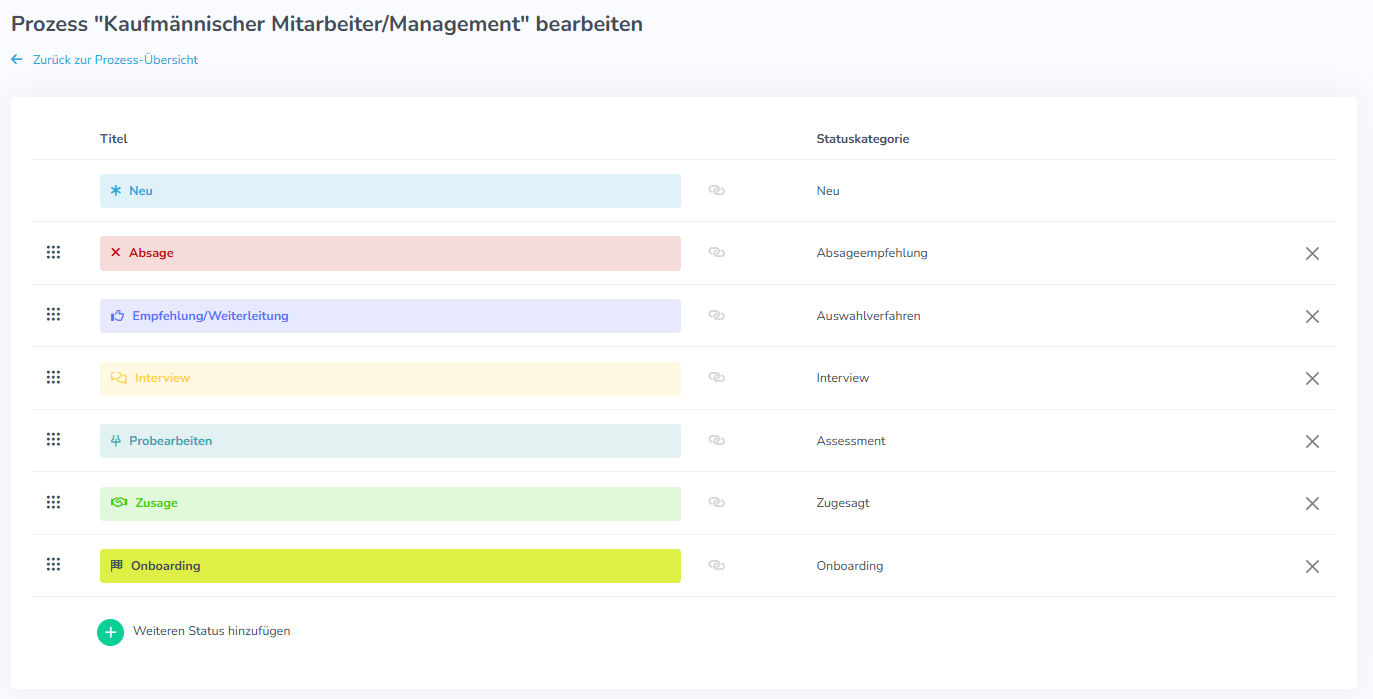Click the link icon next to Neu status
The image size is (1373, 699).
(716, 190)
